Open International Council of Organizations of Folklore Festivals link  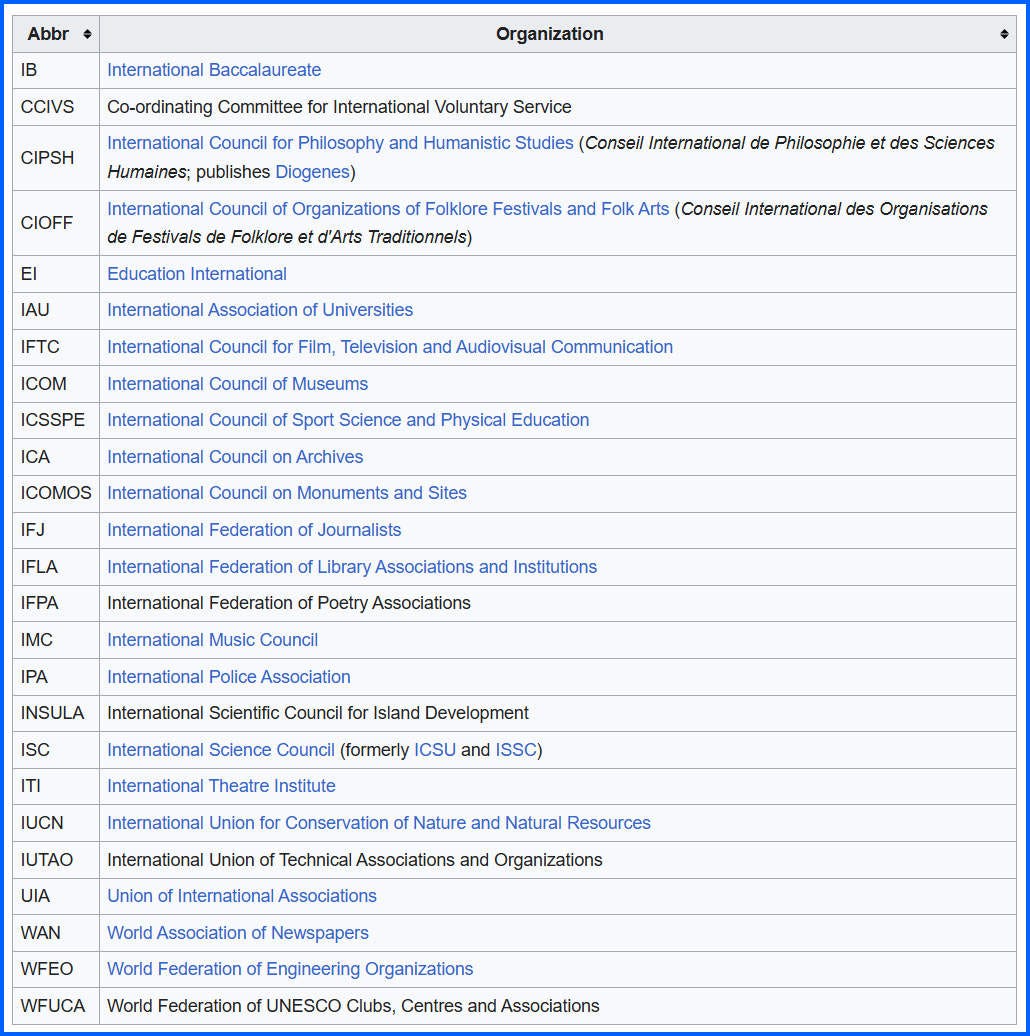point(388,209)
